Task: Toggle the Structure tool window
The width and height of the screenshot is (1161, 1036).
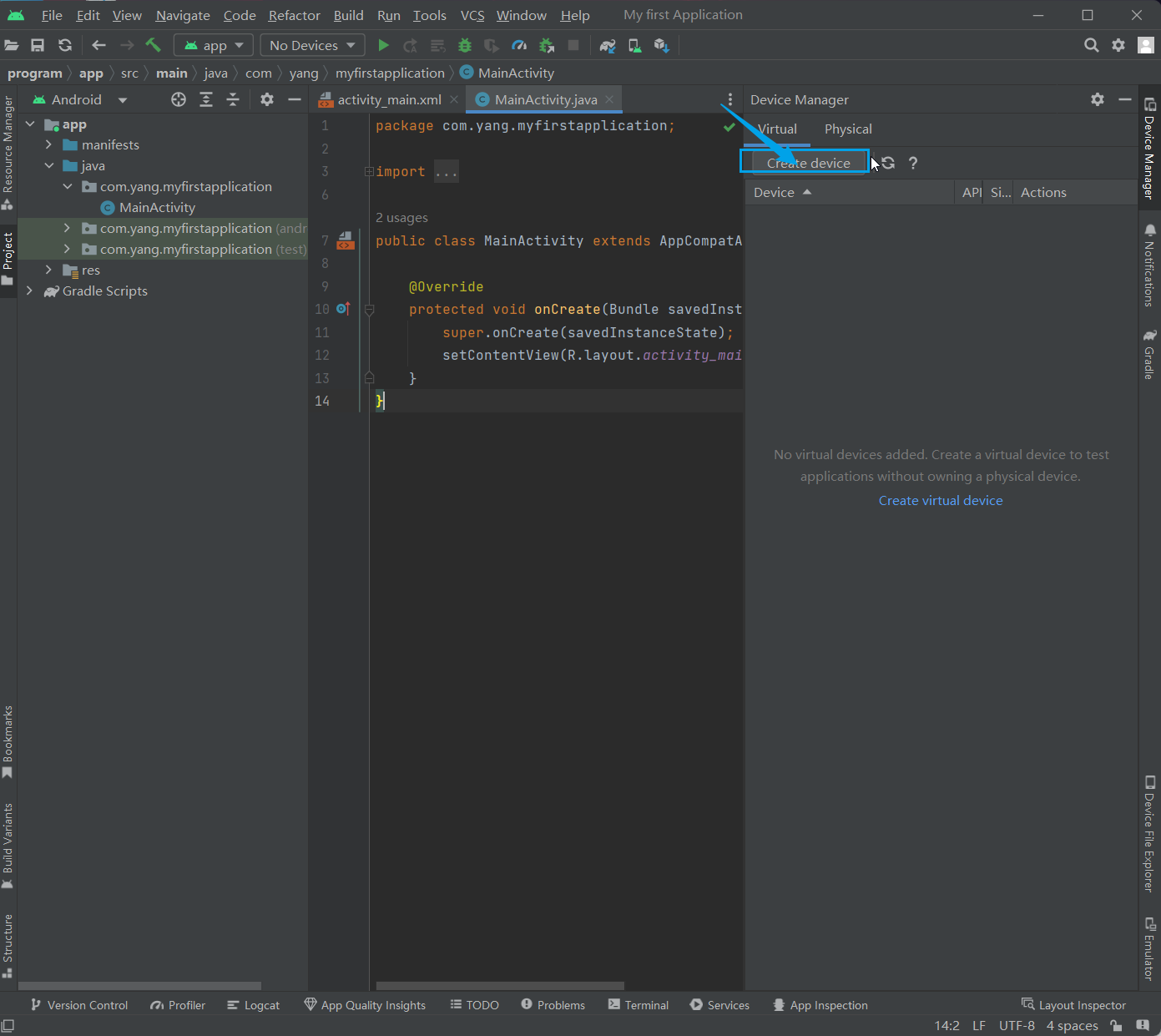Action: pyautogui.click(x=8, y=945)
